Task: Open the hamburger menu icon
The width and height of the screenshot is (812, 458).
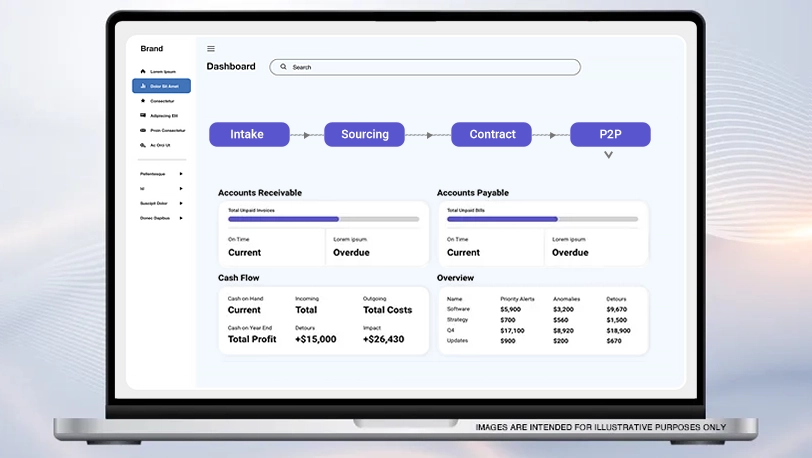Action: 211,48
